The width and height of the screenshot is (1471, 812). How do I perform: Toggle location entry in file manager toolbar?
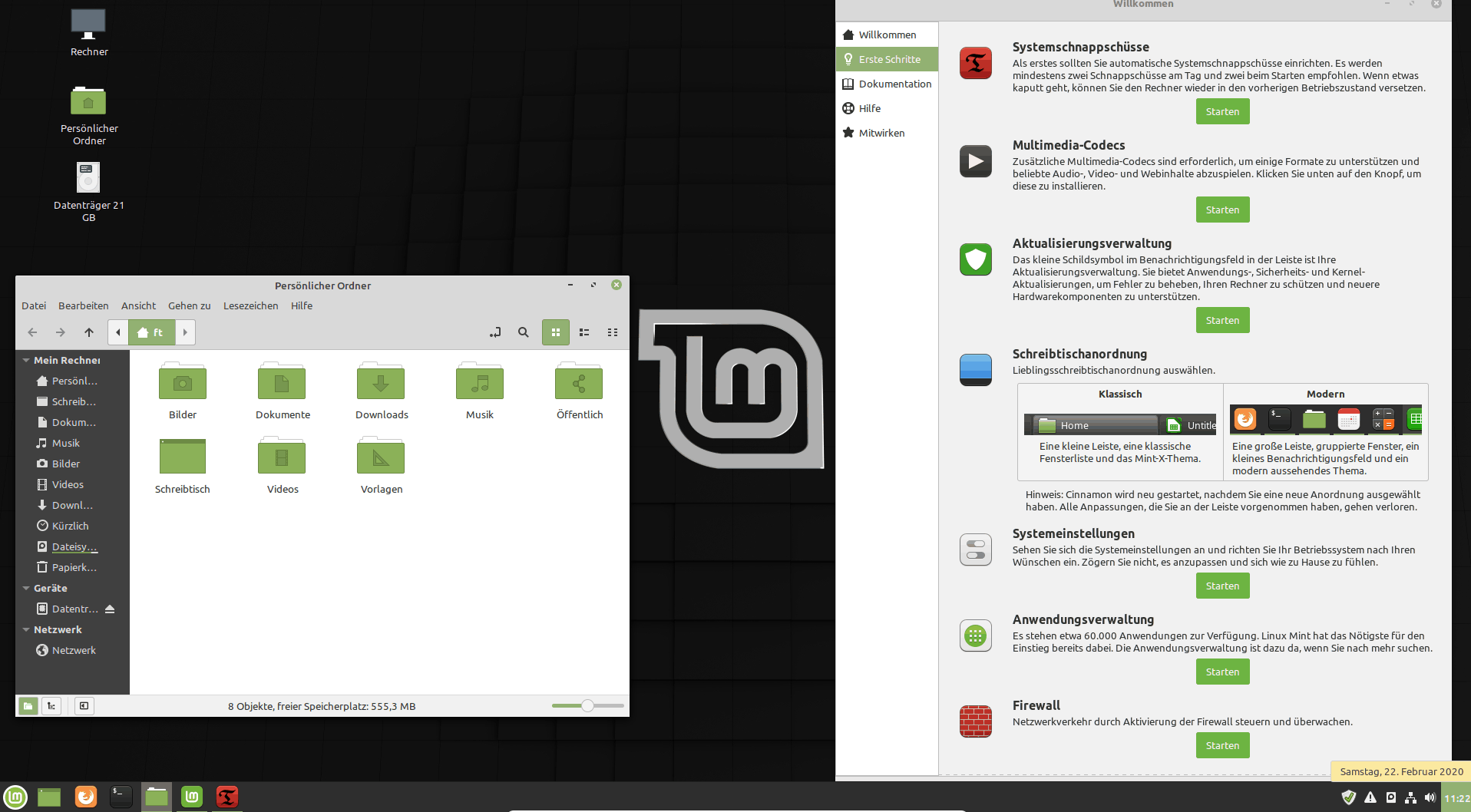click(x=495, y=332)
